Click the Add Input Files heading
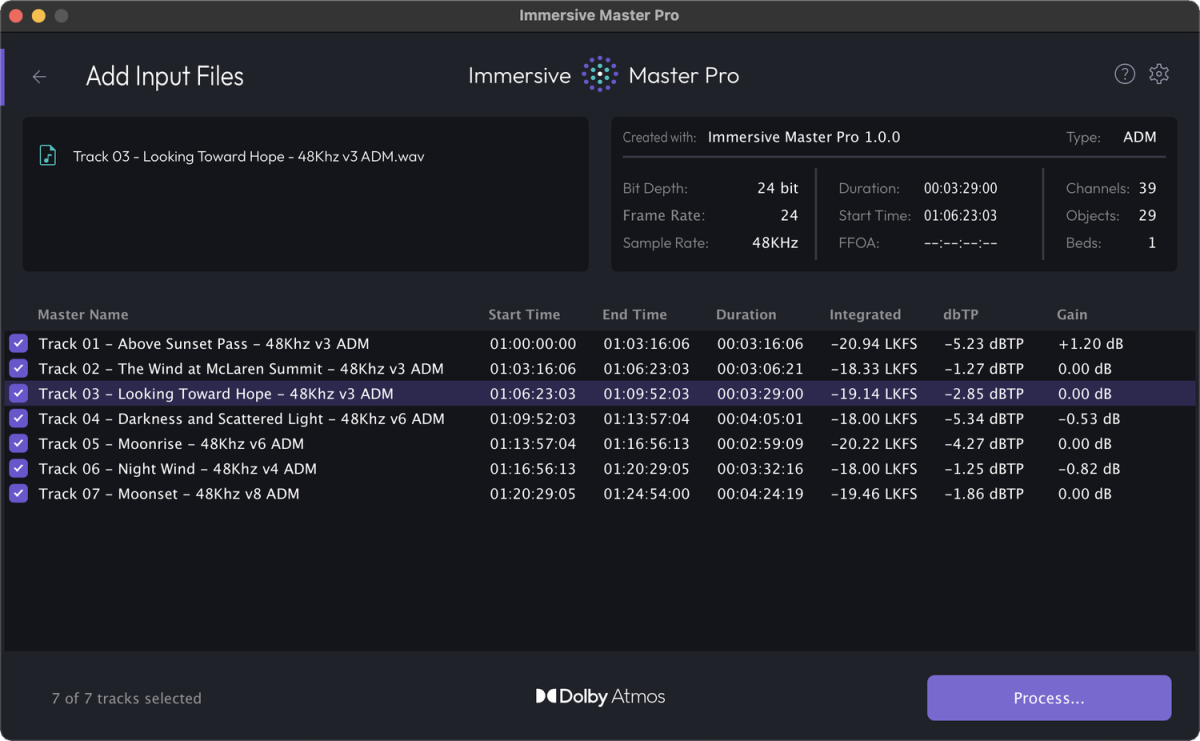The height and width of the screenshot is (741, 1200). [165, 76]
